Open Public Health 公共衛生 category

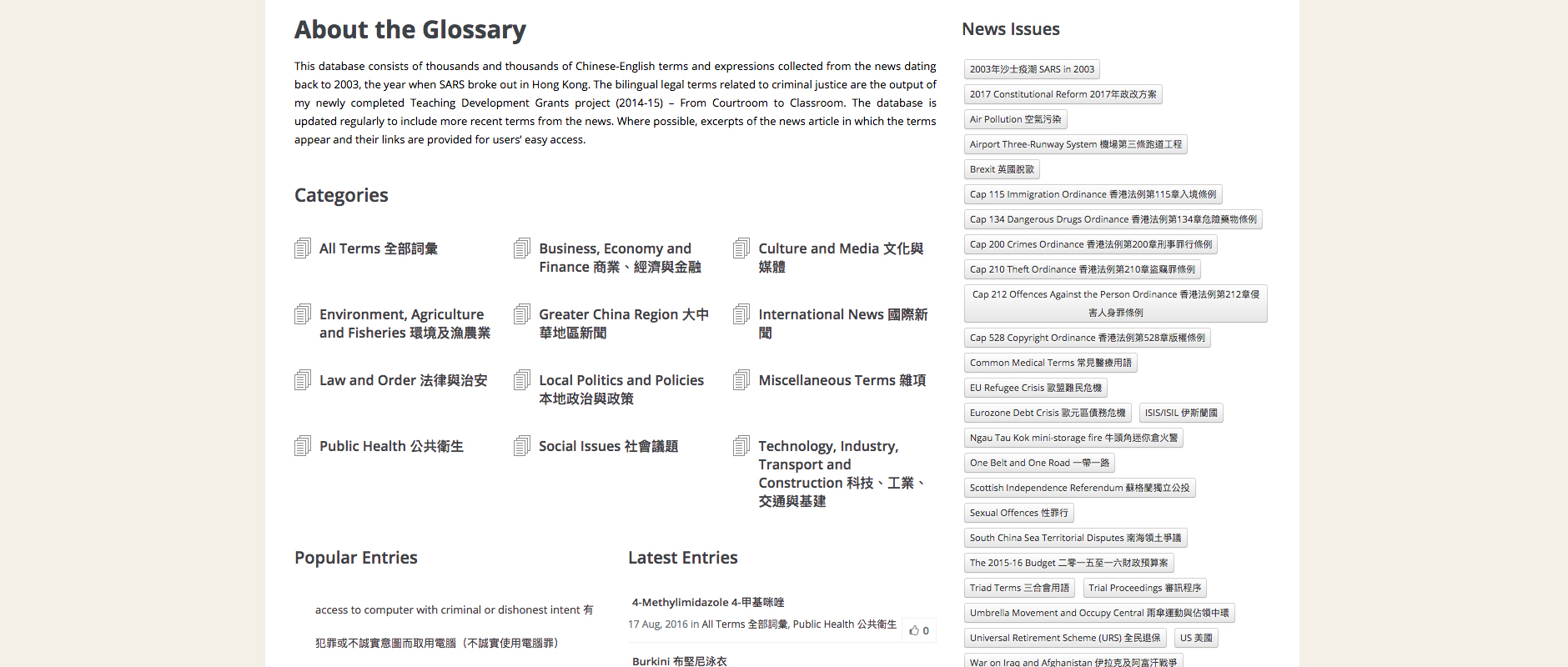[x=391, y=446]
